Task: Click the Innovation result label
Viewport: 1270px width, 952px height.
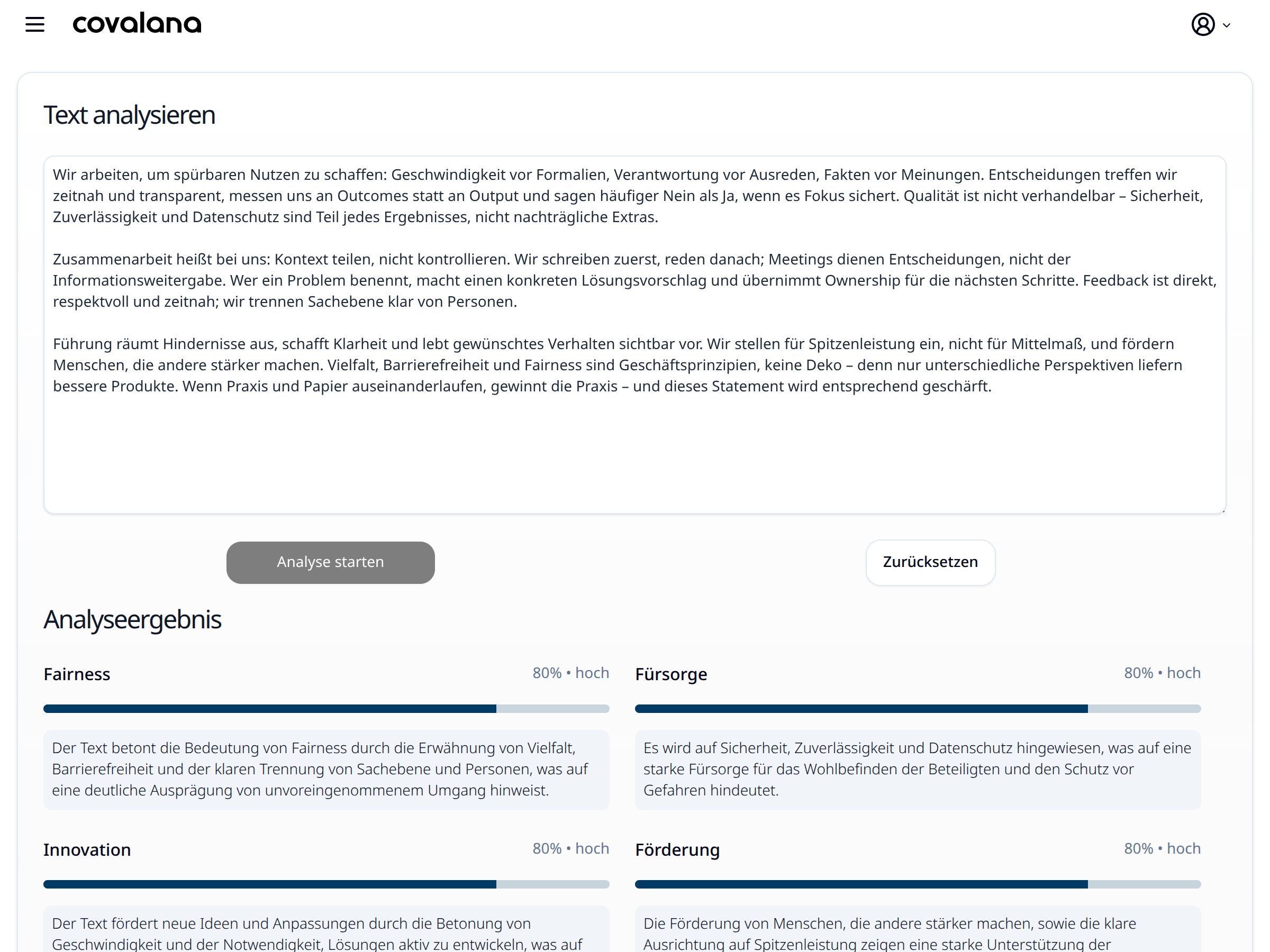Action: point(87,850)
